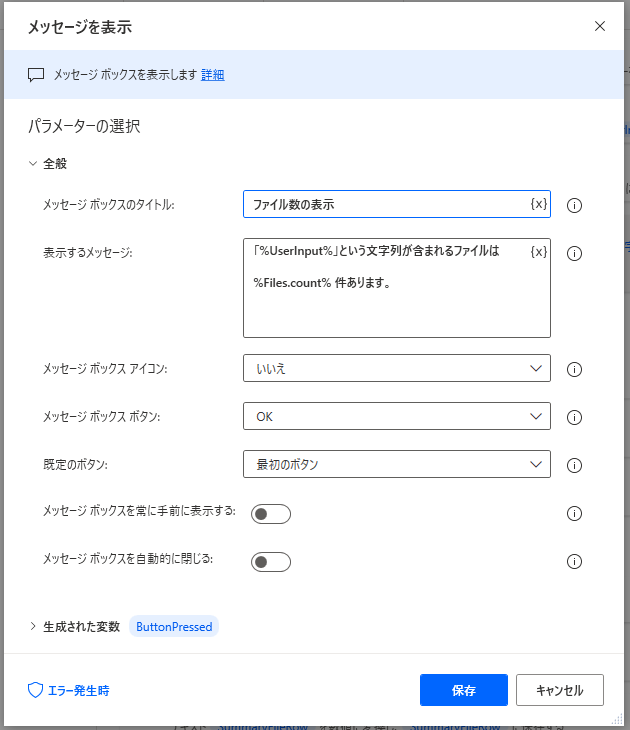Toggle メッセージ ボックスを自動的に閉じる switch

(x=271, y=562)
